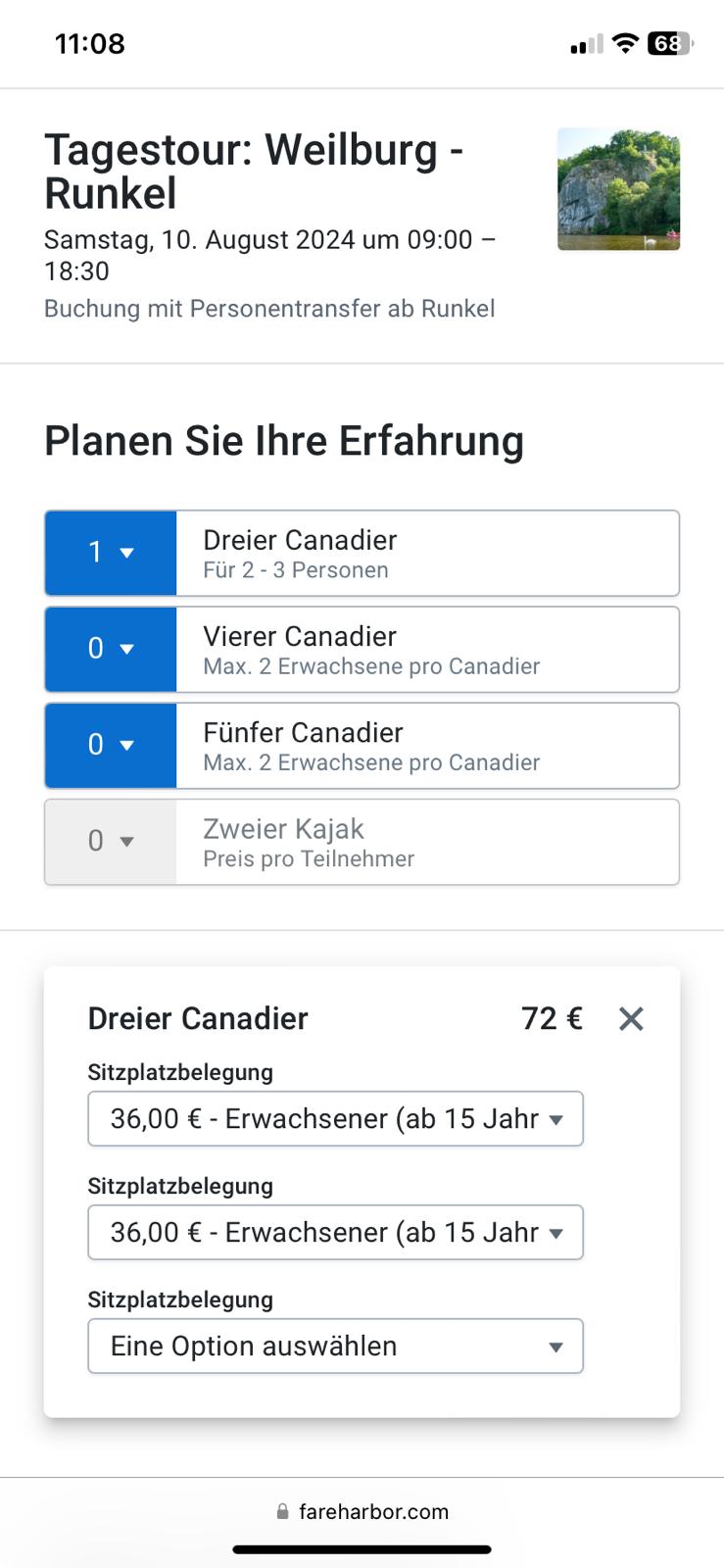Open first Sitzplatzbelegung seat dropdown
The image size is (724, 1568).
click(335, 1118)
